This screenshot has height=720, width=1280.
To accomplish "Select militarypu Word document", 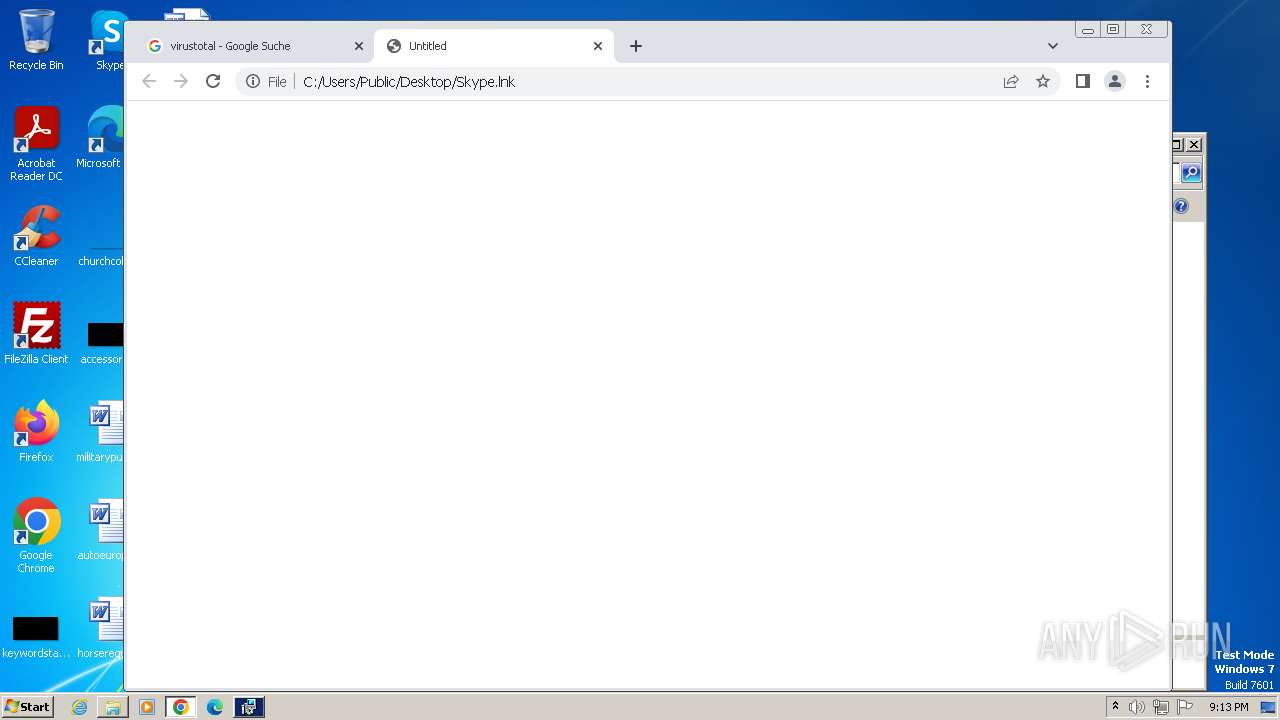I will click(100, 431).
